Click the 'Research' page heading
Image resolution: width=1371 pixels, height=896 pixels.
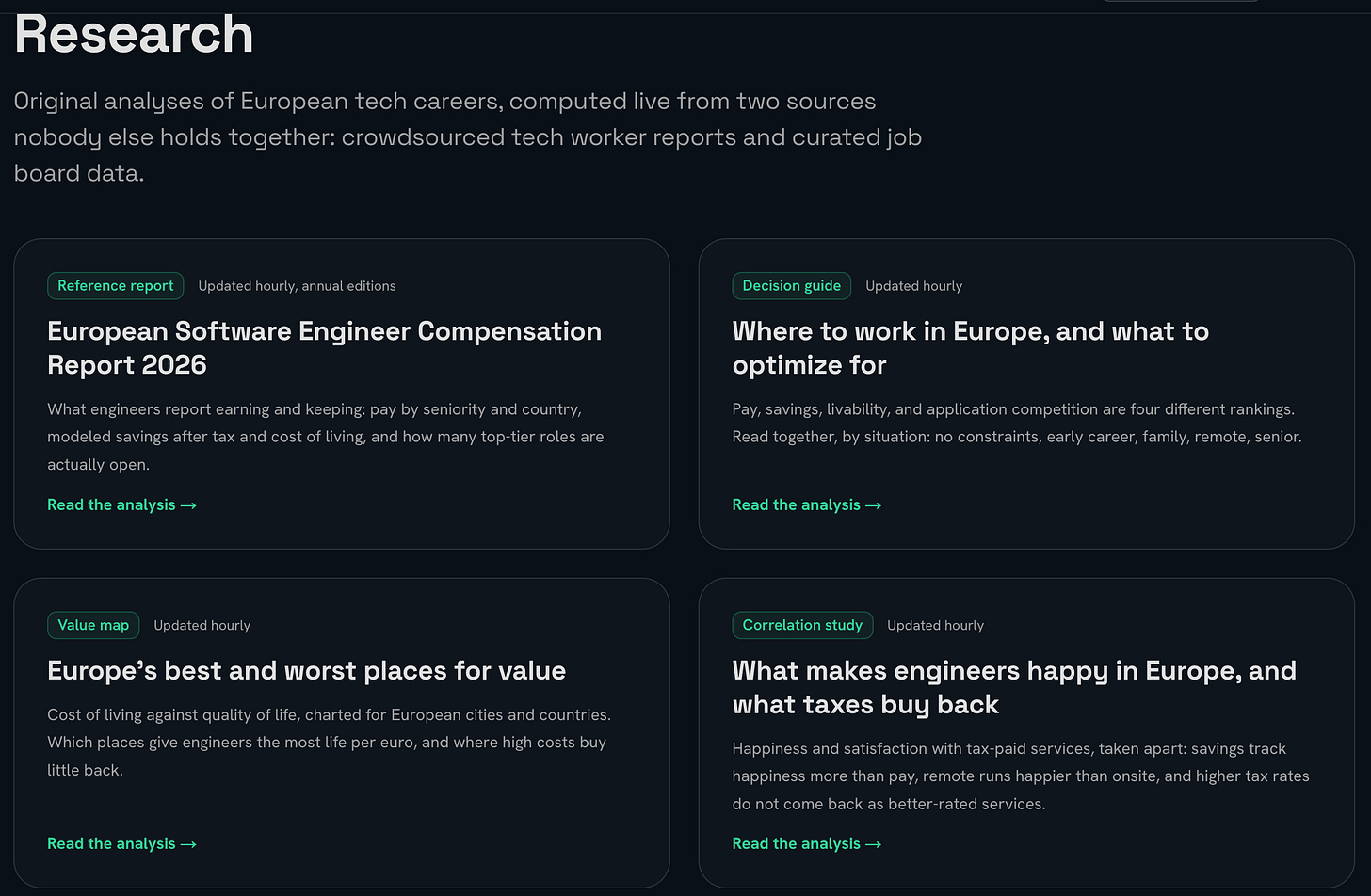(x=134, y=34)
